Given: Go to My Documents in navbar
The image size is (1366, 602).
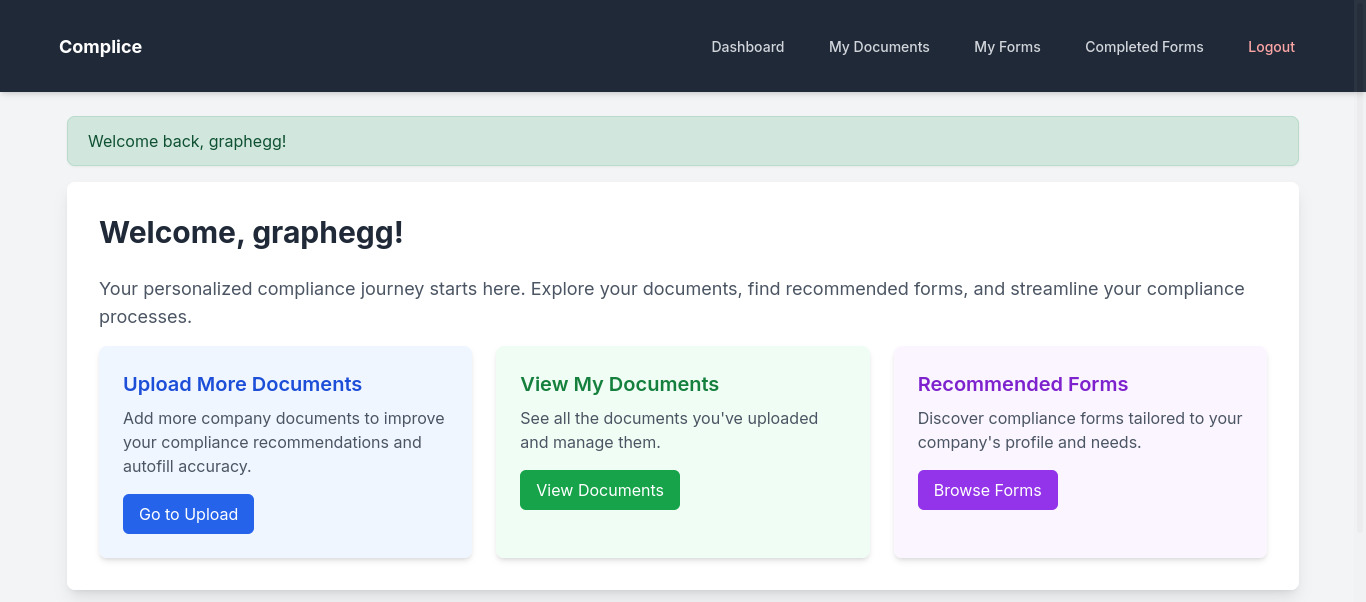Looking at the screenshot, I should click(879, 47).
